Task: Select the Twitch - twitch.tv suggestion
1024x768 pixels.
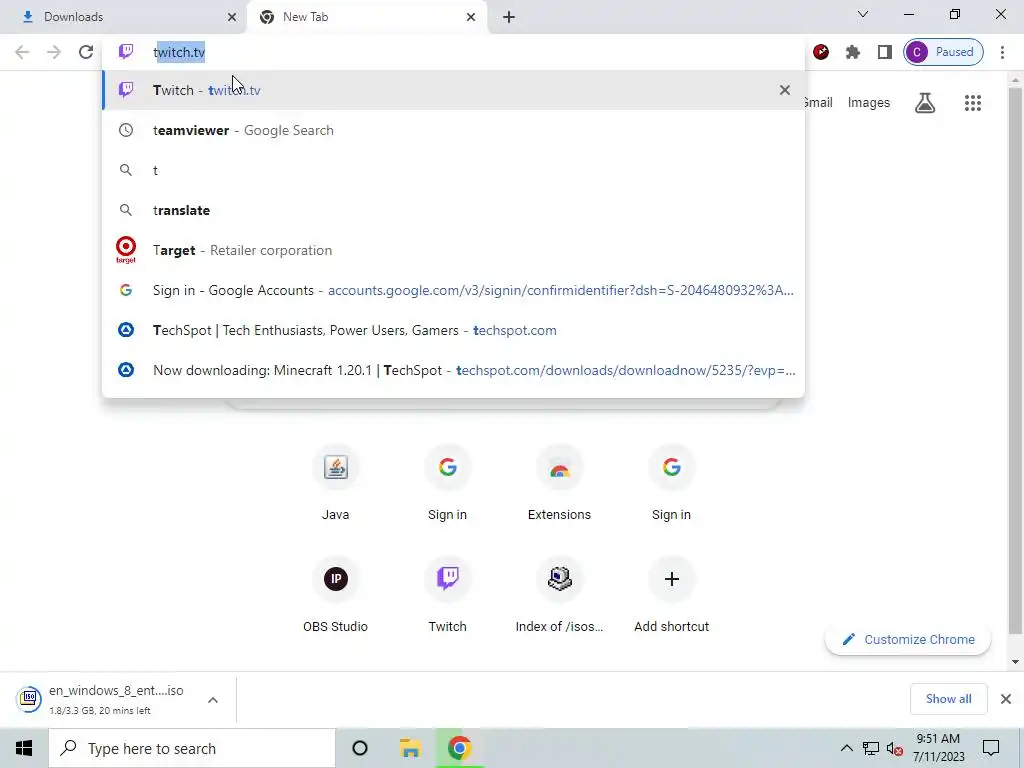Action: [453, 90]
